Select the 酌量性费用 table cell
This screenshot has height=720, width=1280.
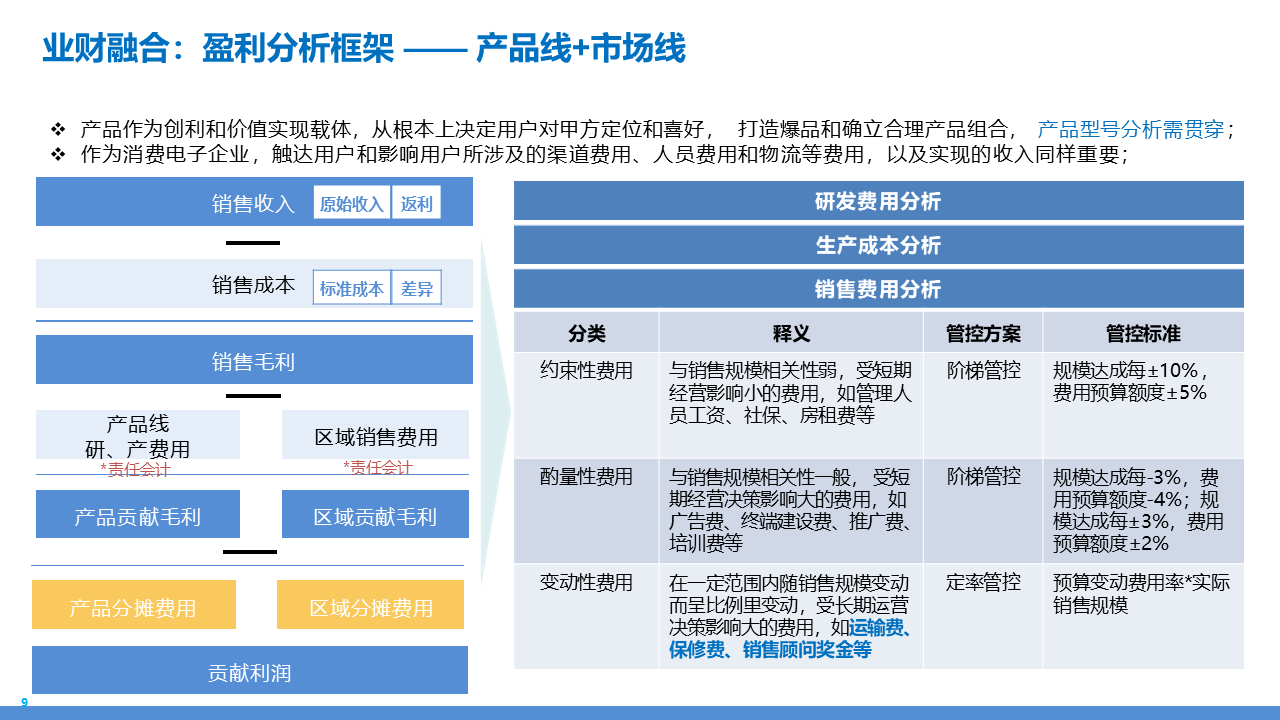587,511
